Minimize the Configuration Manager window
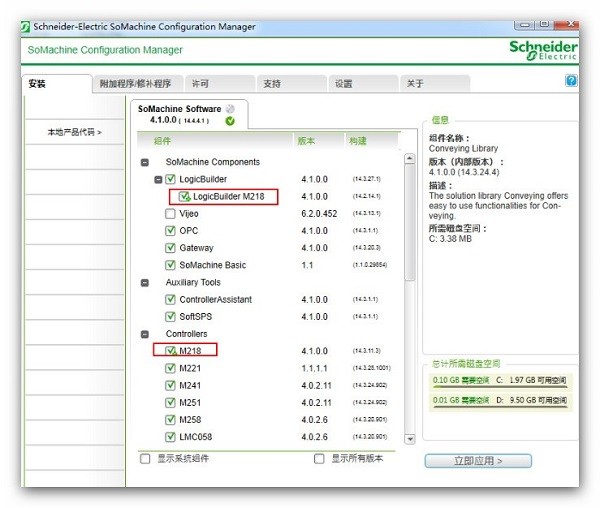 (x=524, y=25)
